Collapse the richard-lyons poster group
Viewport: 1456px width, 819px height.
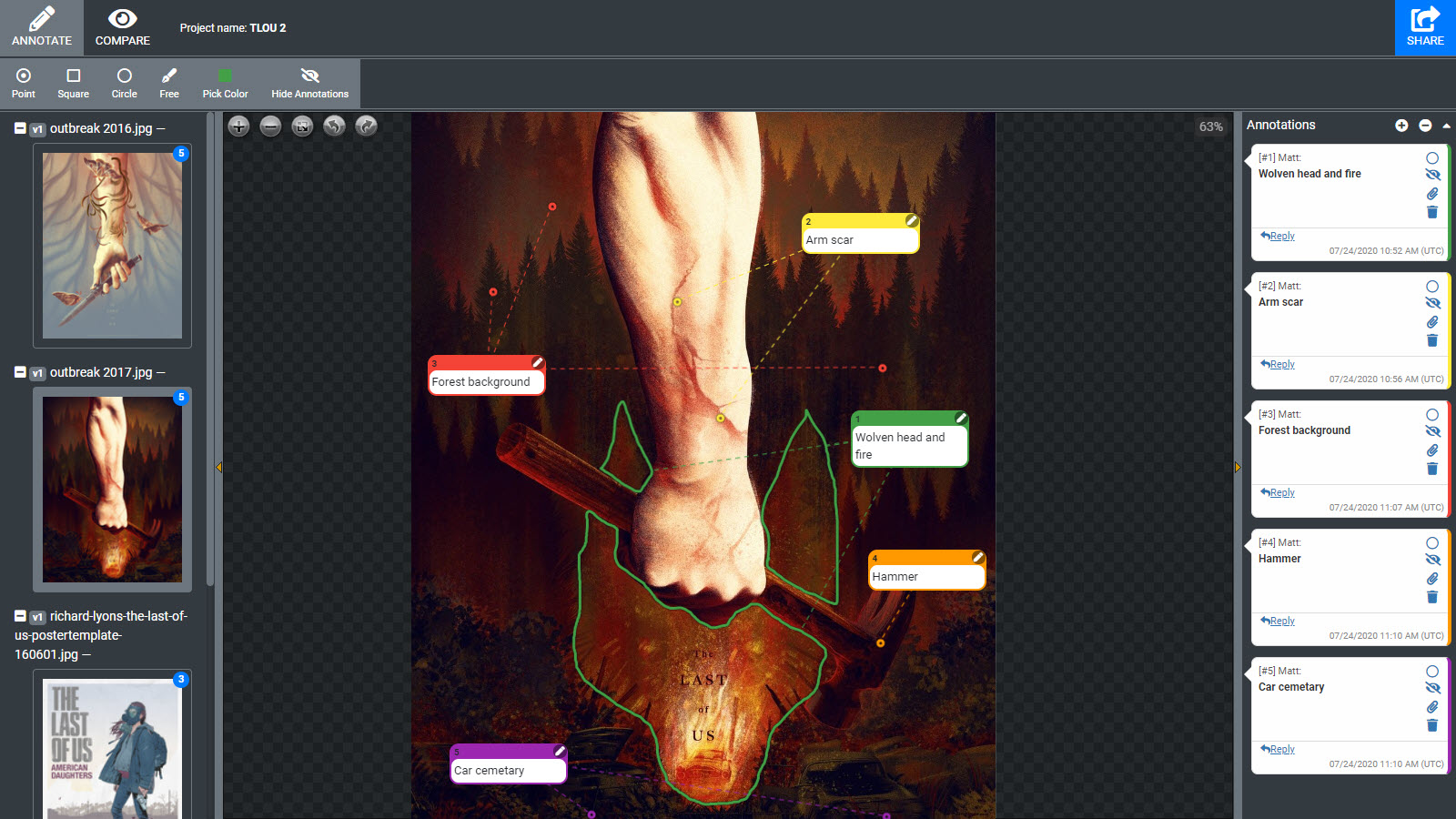tap(20, 616)
